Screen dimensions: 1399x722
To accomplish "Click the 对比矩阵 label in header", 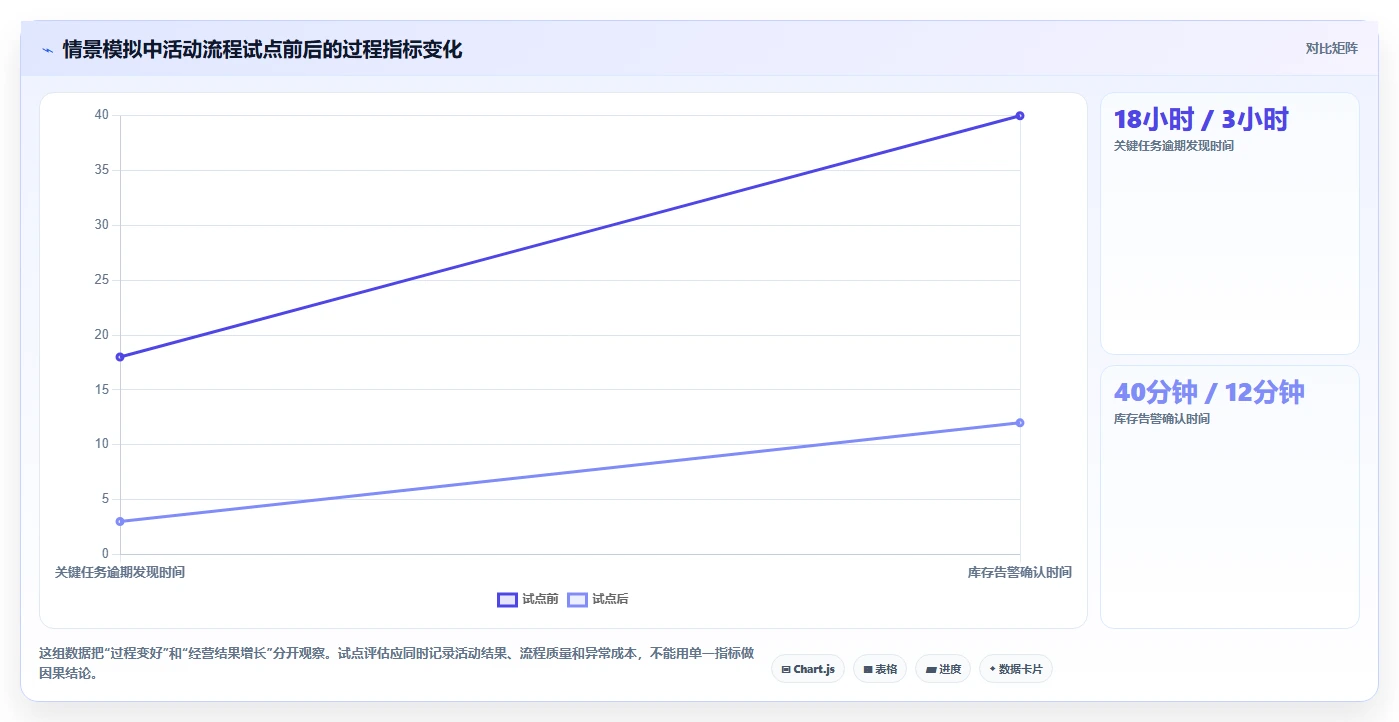I will [1331, 48].
